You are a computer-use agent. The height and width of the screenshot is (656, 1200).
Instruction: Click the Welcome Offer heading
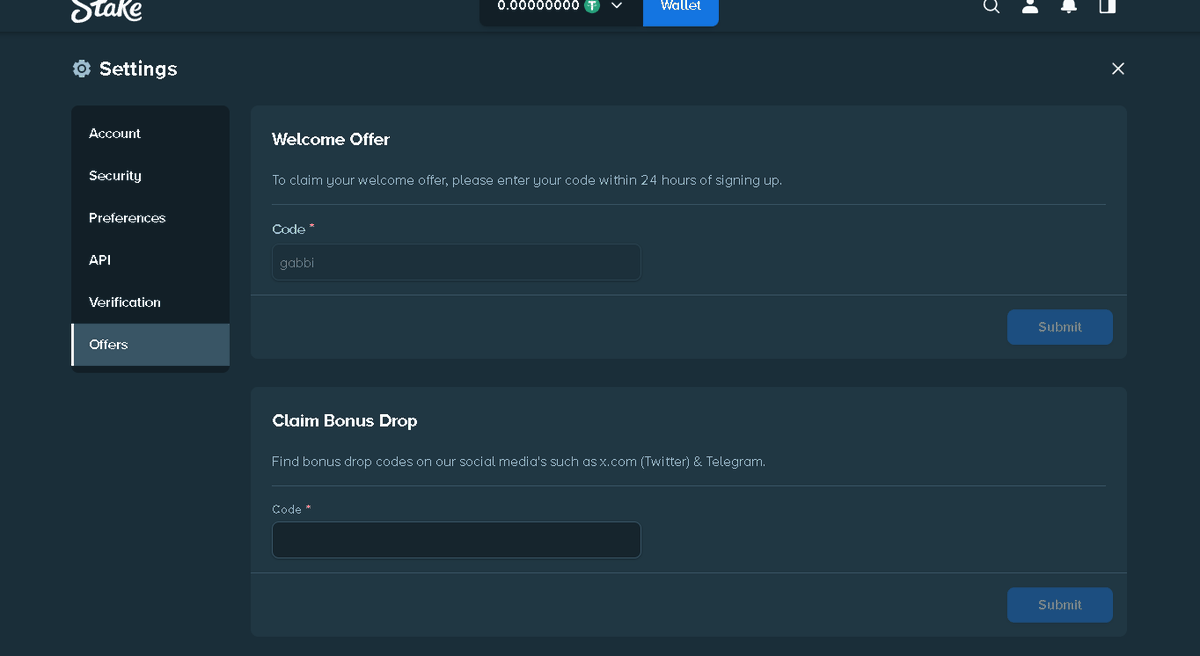[x=331, y=139]
